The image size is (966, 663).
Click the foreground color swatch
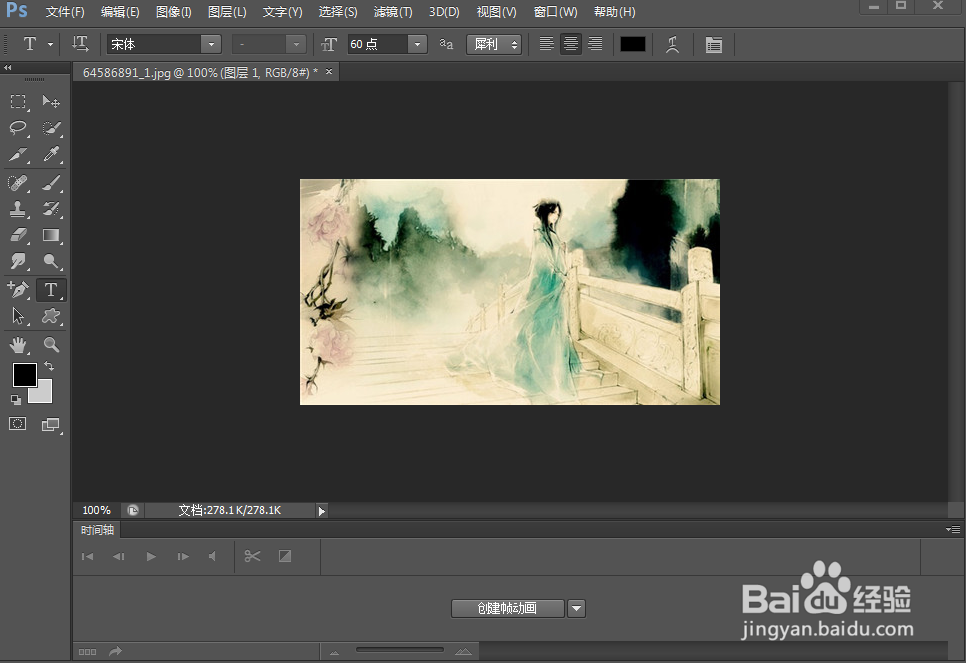[25, 375]
